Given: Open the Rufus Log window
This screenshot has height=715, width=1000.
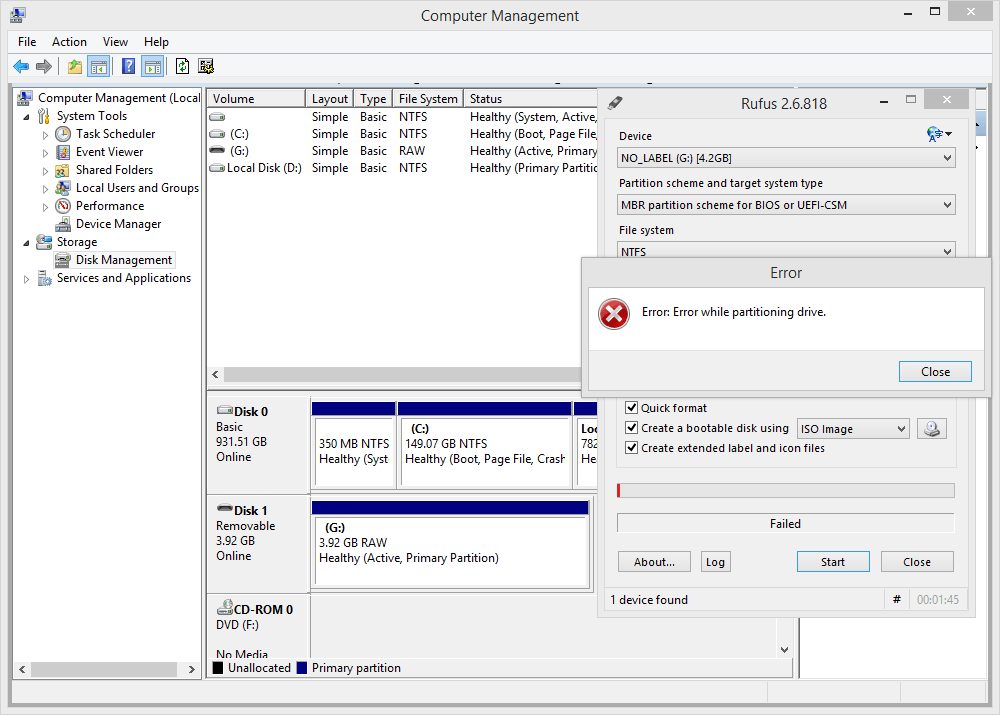Looking at the screenshot, I should point(715,561).
